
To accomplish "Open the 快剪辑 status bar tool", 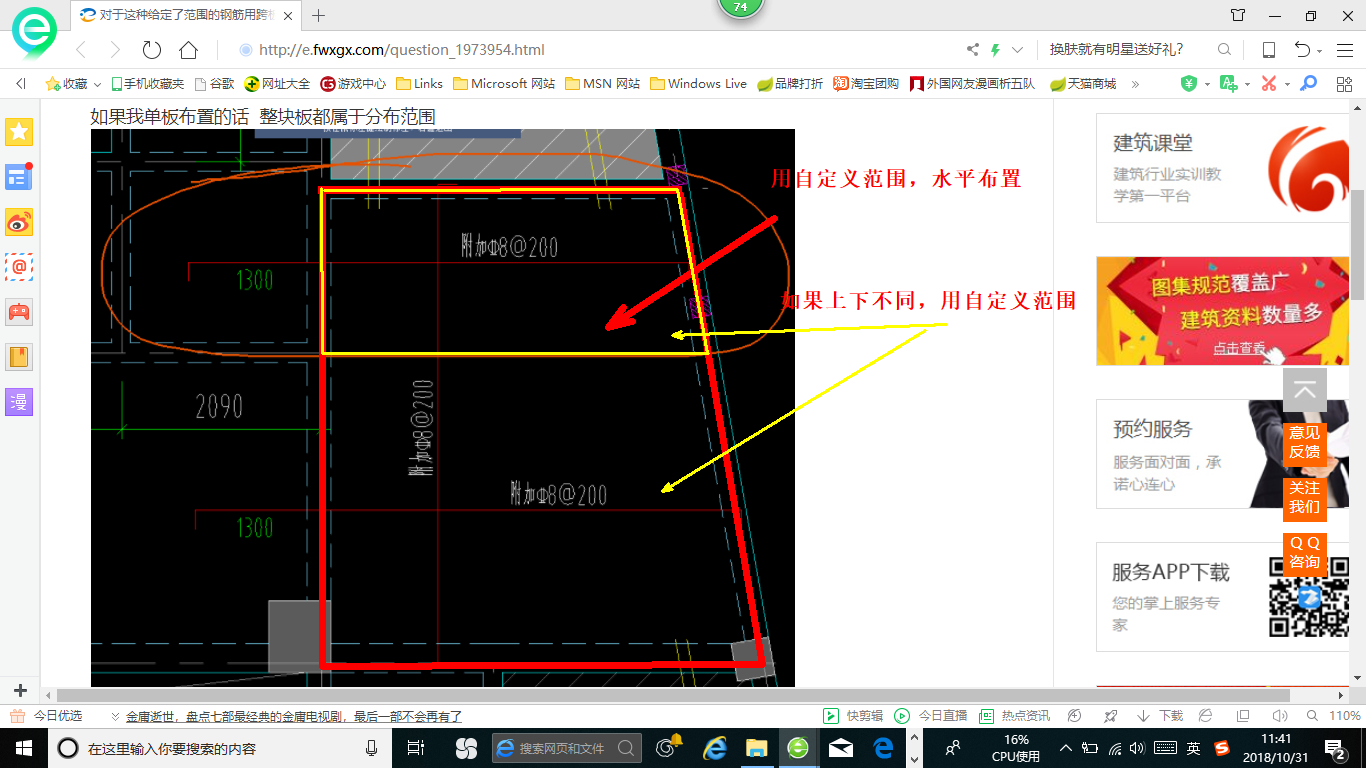I will [x=853, y=716].
